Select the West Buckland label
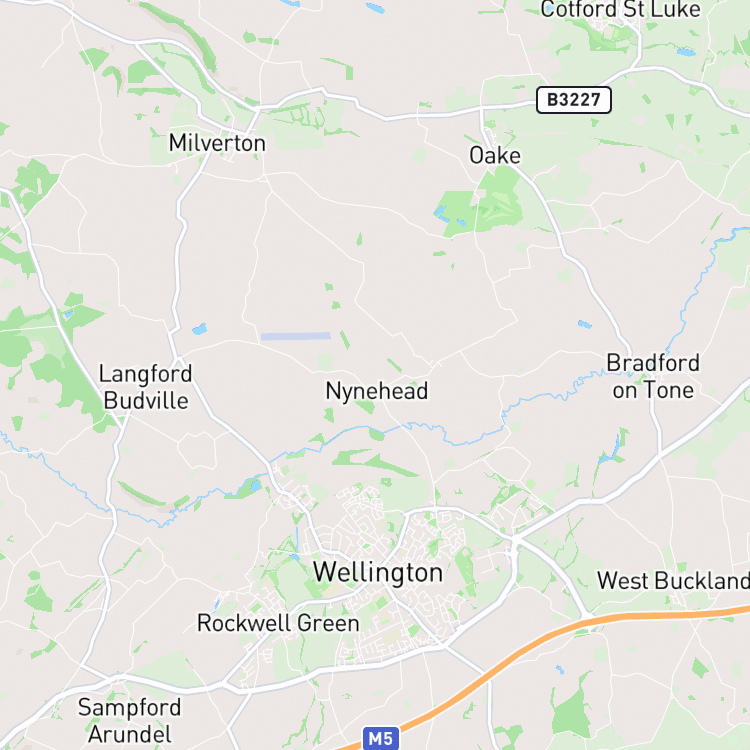750x750 pixels. 673,581
